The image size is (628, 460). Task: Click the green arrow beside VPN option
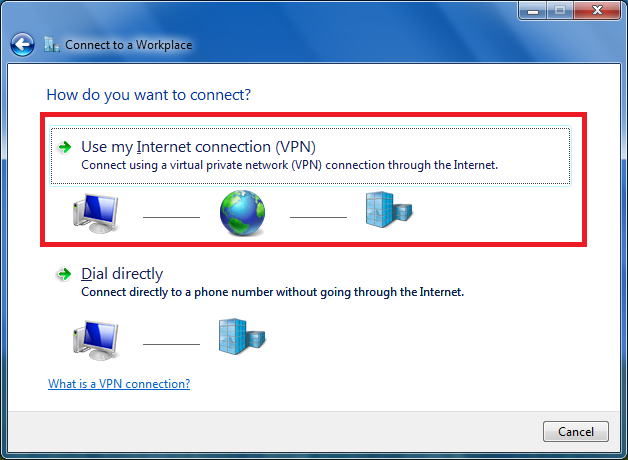pos(64,147)
